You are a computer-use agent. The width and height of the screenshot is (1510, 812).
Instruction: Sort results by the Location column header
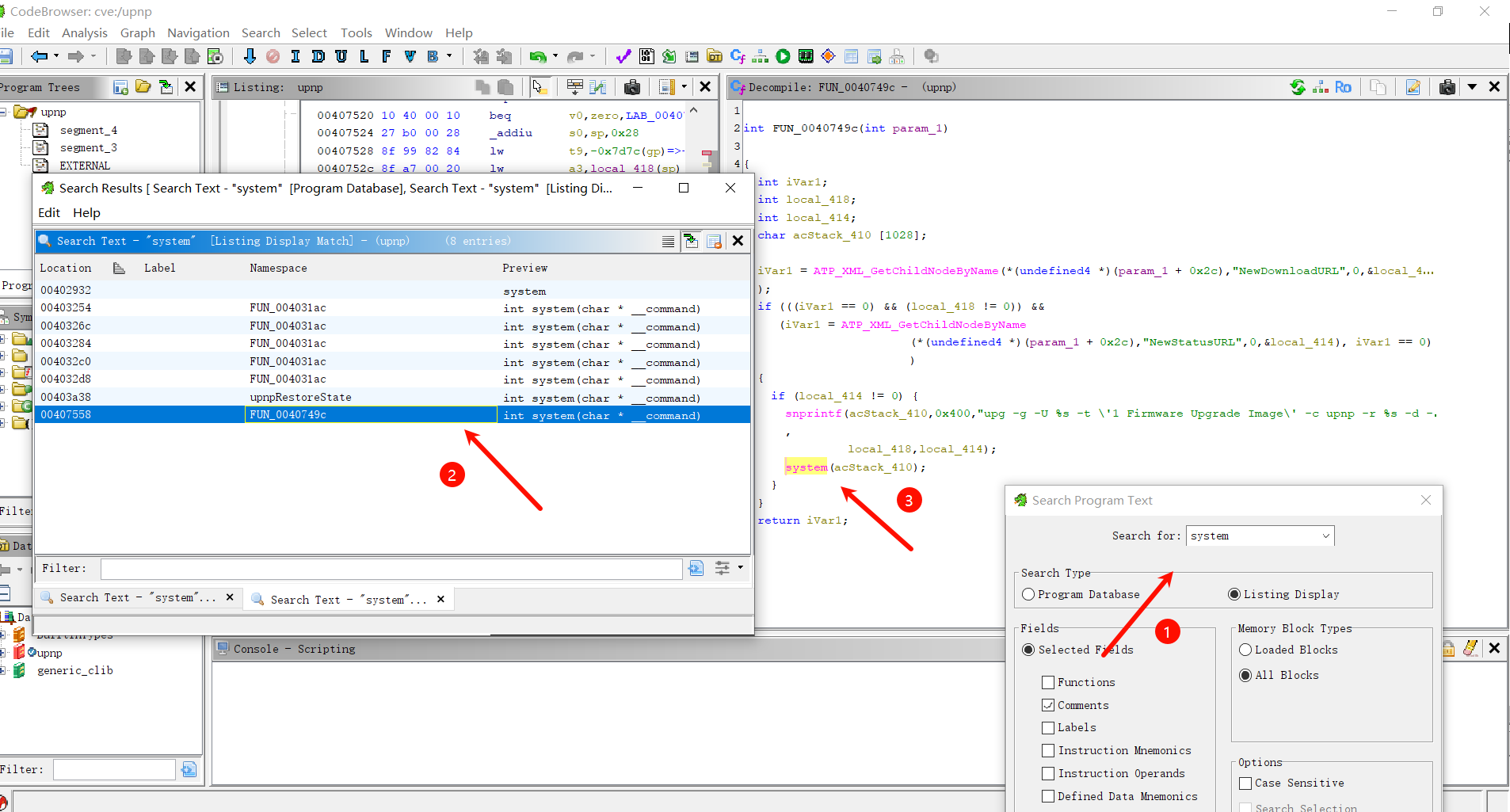pyautogui.click(x=66, y=268)
